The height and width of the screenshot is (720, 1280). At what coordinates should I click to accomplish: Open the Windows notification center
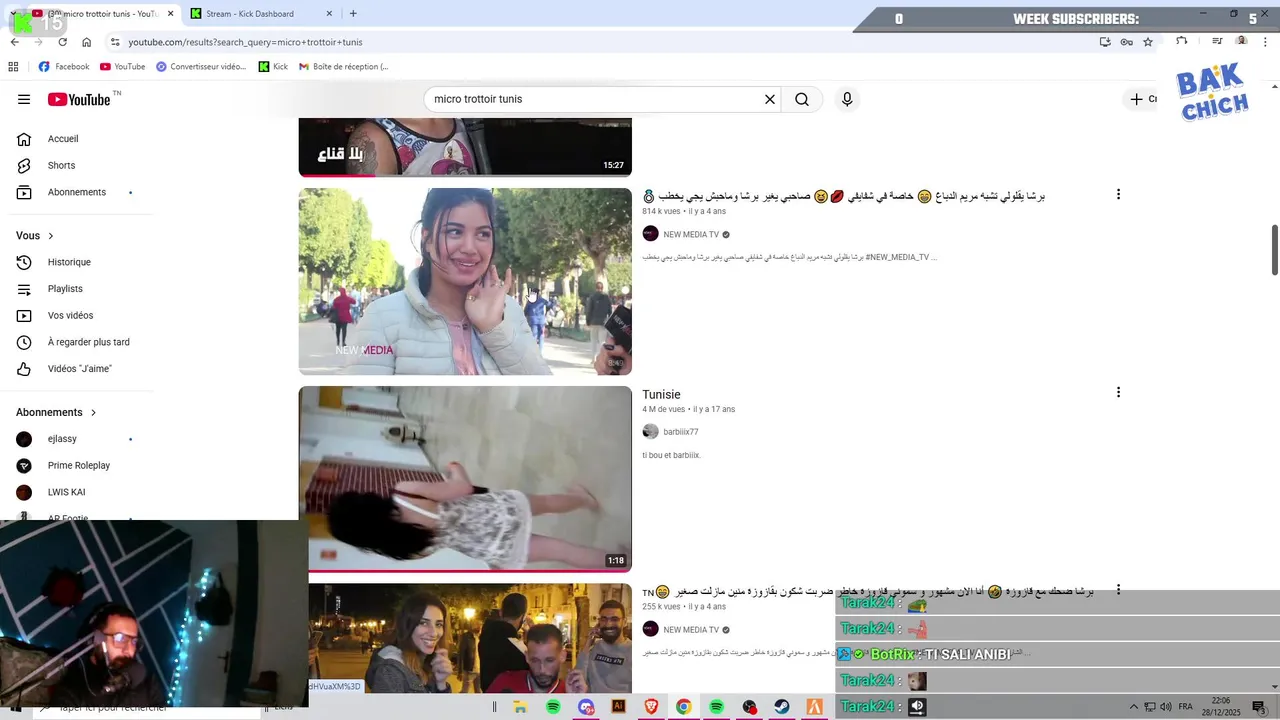(1259, 707)
